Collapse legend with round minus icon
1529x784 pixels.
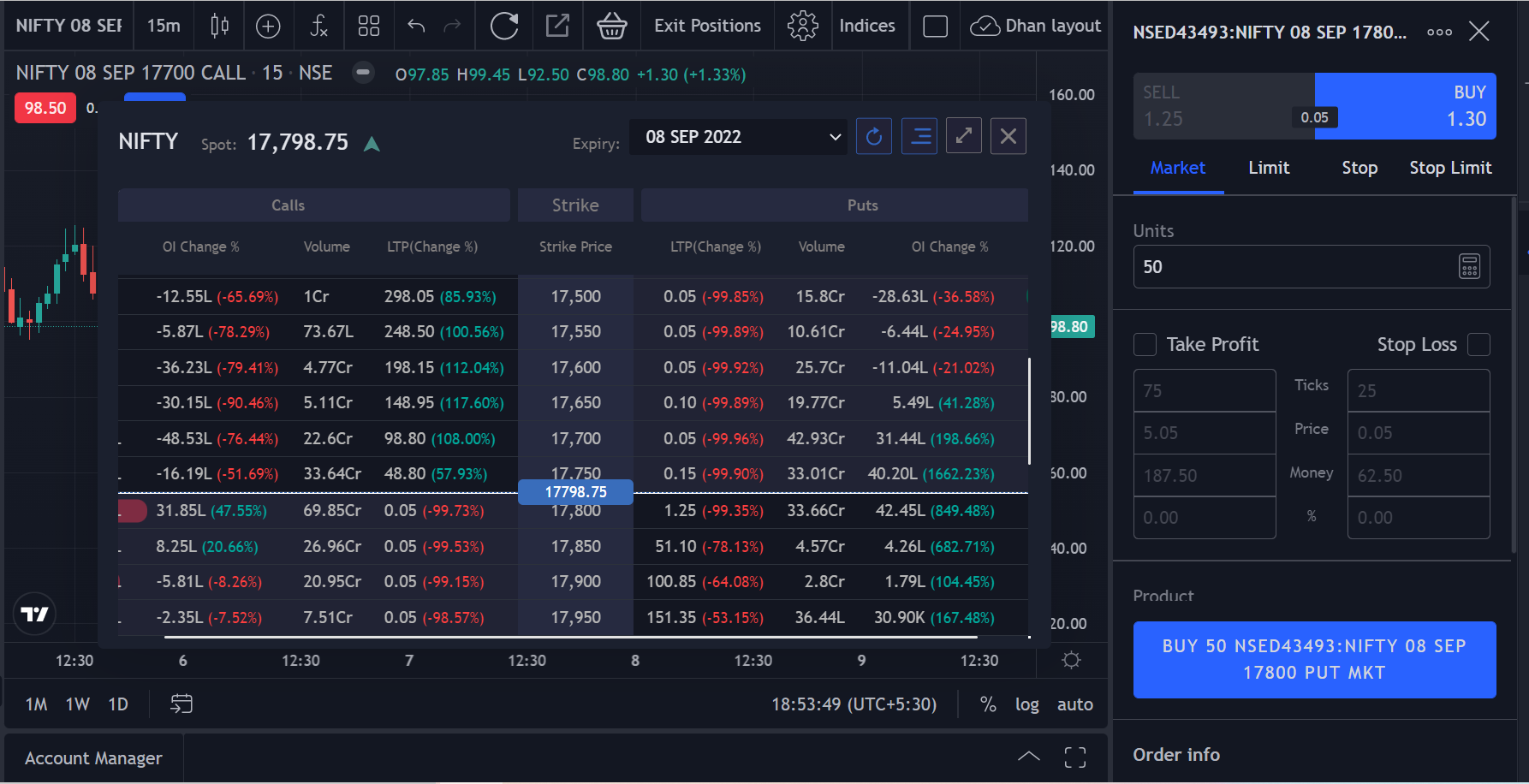pos(363,73)
